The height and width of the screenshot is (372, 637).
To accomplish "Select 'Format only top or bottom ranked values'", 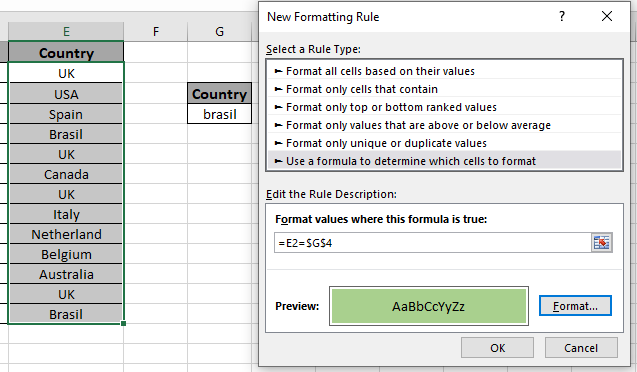I will pyautogui.click(x=444, y=107).
